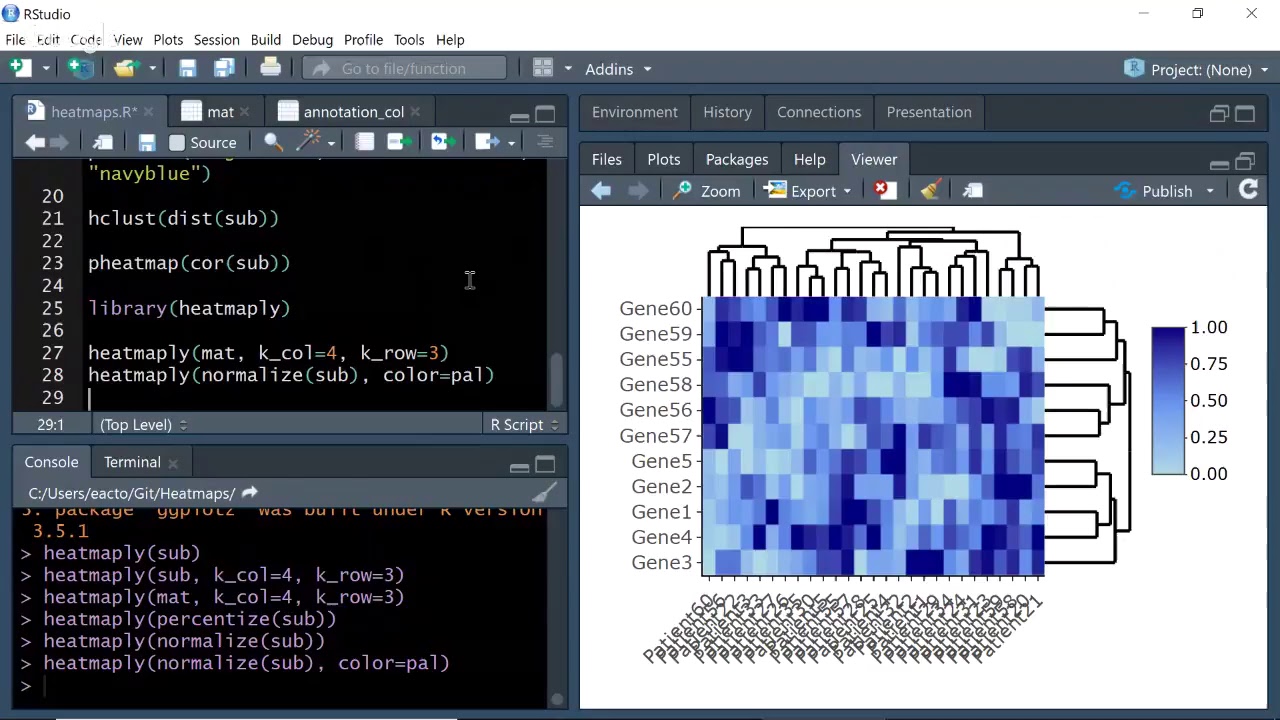Maximize the source editor pane
This screenshot has height=720, width=1280.
[545, 113]
